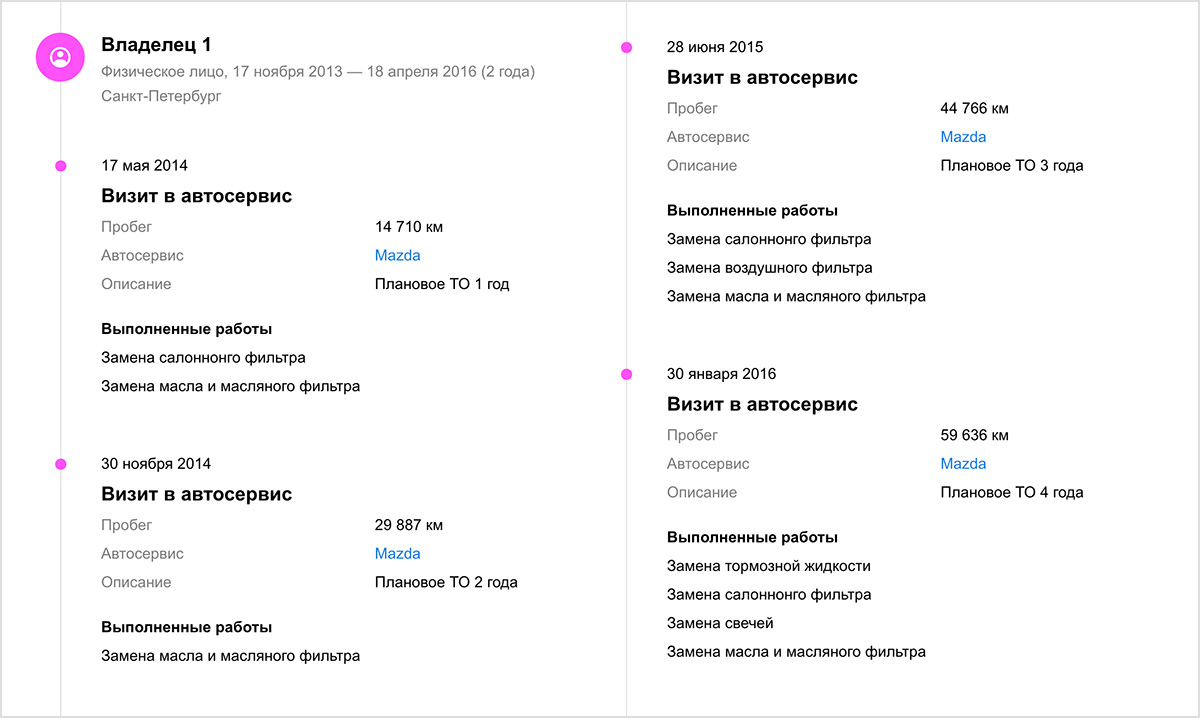1200x718 pixels.
Task: Click the Санкт-Петербург location text
Action: [x=161, y=96]
